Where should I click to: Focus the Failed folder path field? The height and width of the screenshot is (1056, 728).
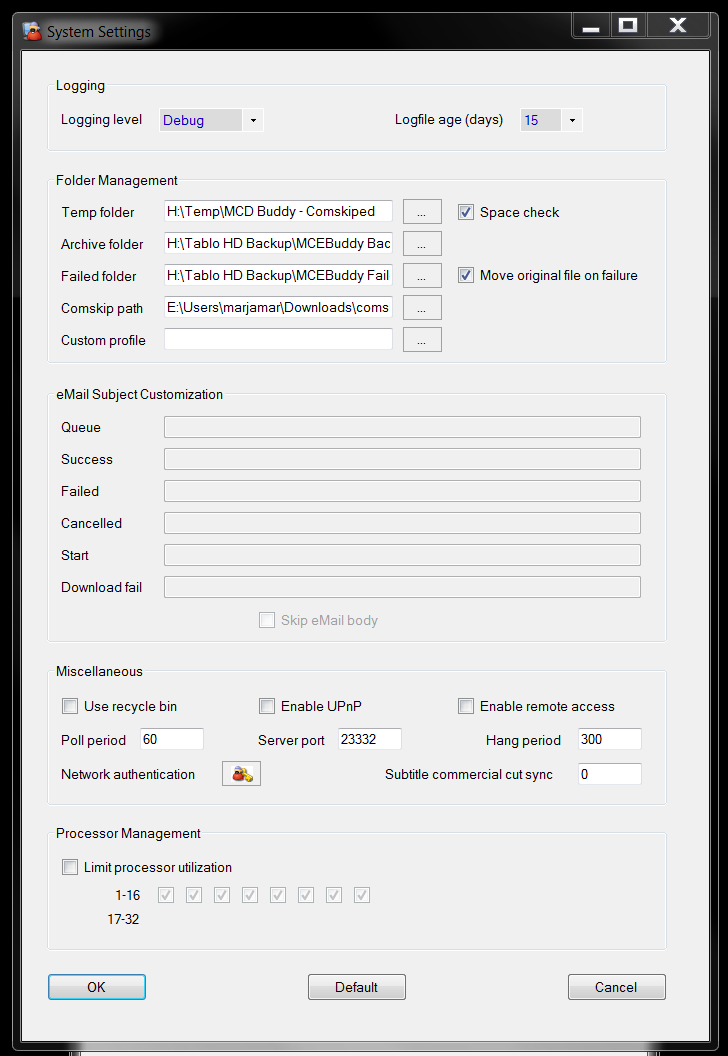278,275
